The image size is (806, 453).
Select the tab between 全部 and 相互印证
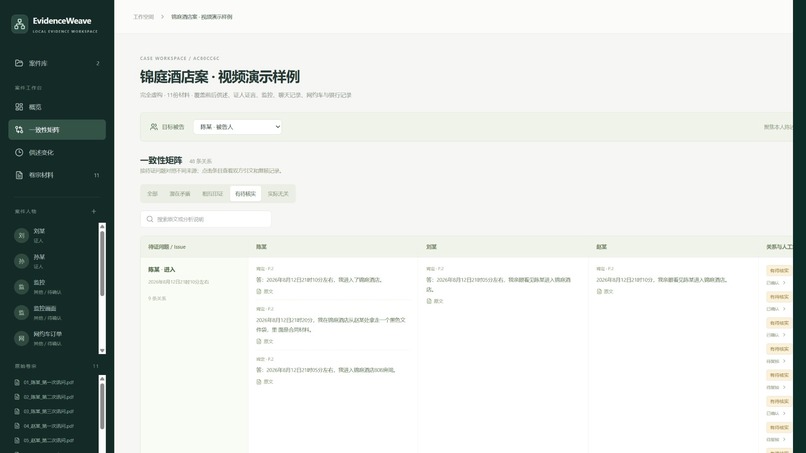[x=180, y=194]
